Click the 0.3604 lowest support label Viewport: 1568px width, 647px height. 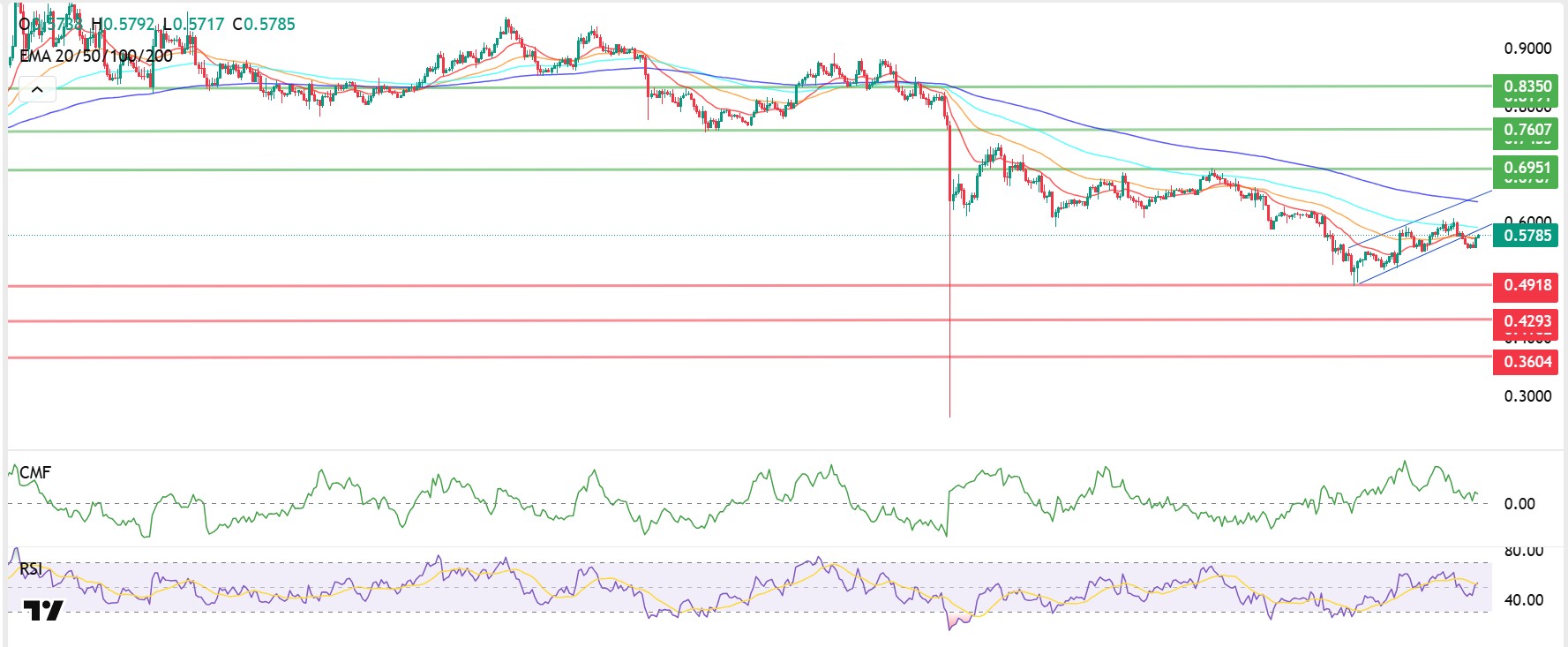tap(1527, 362)
